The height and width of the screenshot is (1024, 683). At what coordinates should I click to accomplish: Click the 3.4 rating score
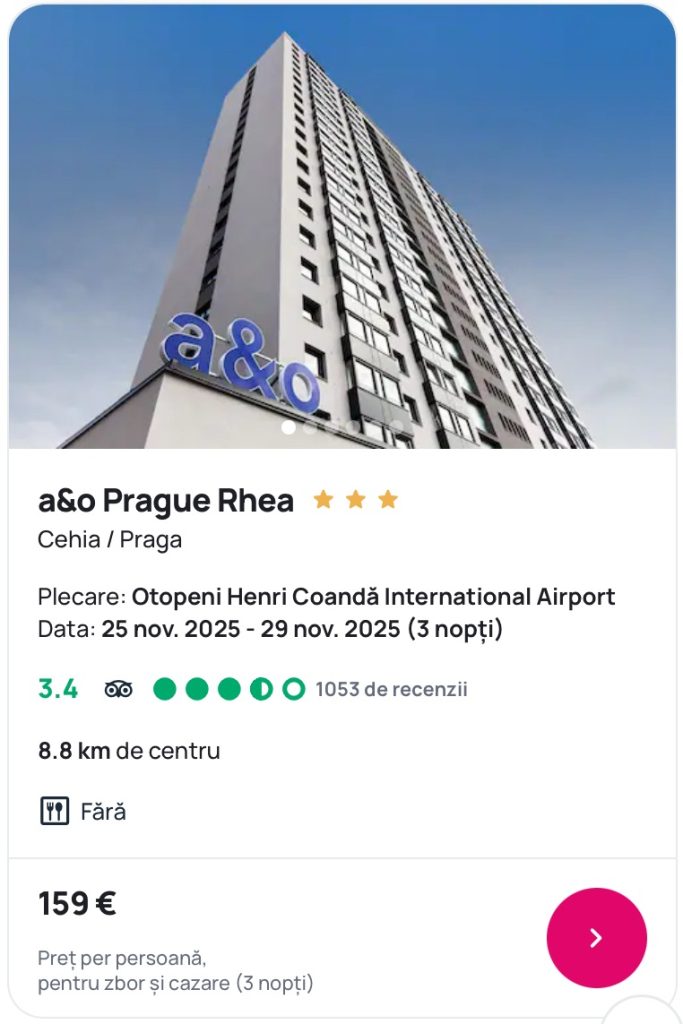click(58, 689)
